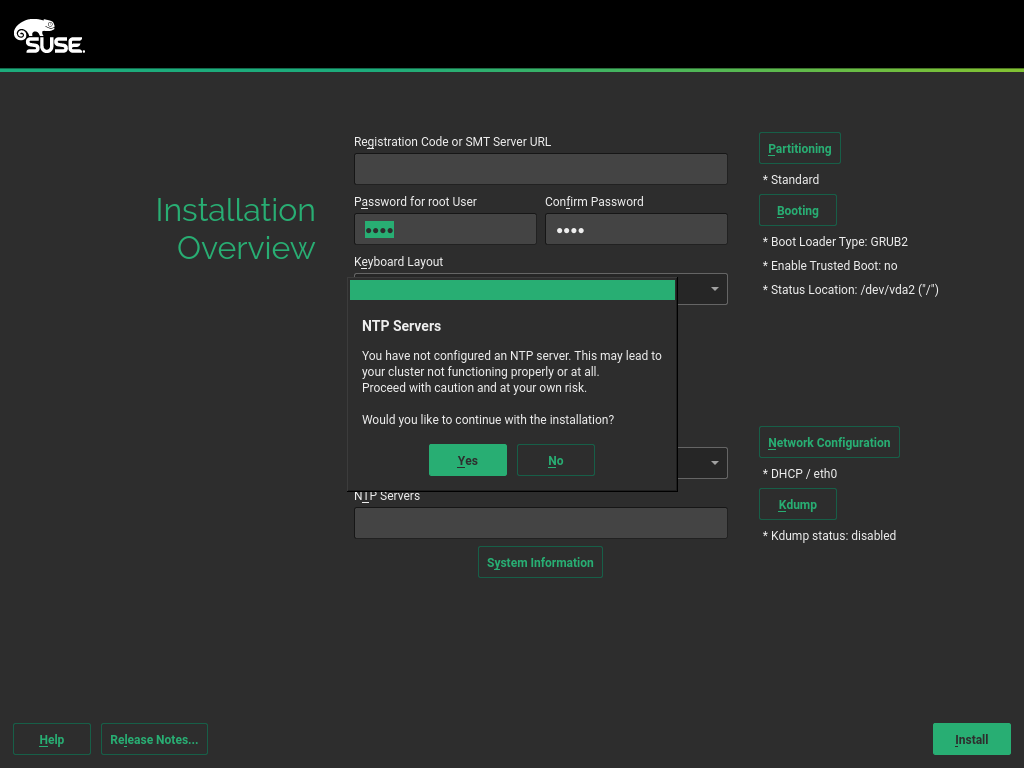Image resolution: width=1024 pixels, height=768 pixels.
Task: Open the Kdump settings
Action: (797, 504)
